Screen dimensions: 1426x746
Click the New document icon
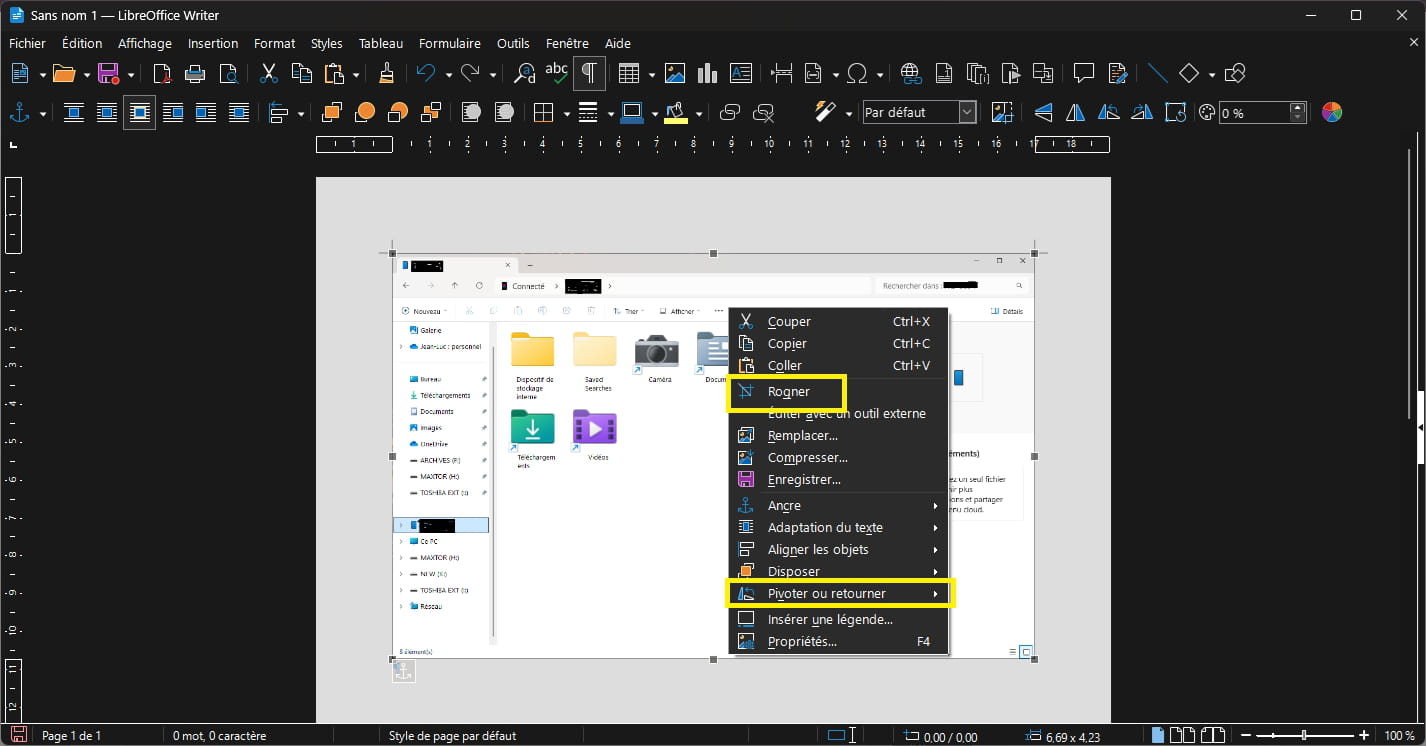20,73
